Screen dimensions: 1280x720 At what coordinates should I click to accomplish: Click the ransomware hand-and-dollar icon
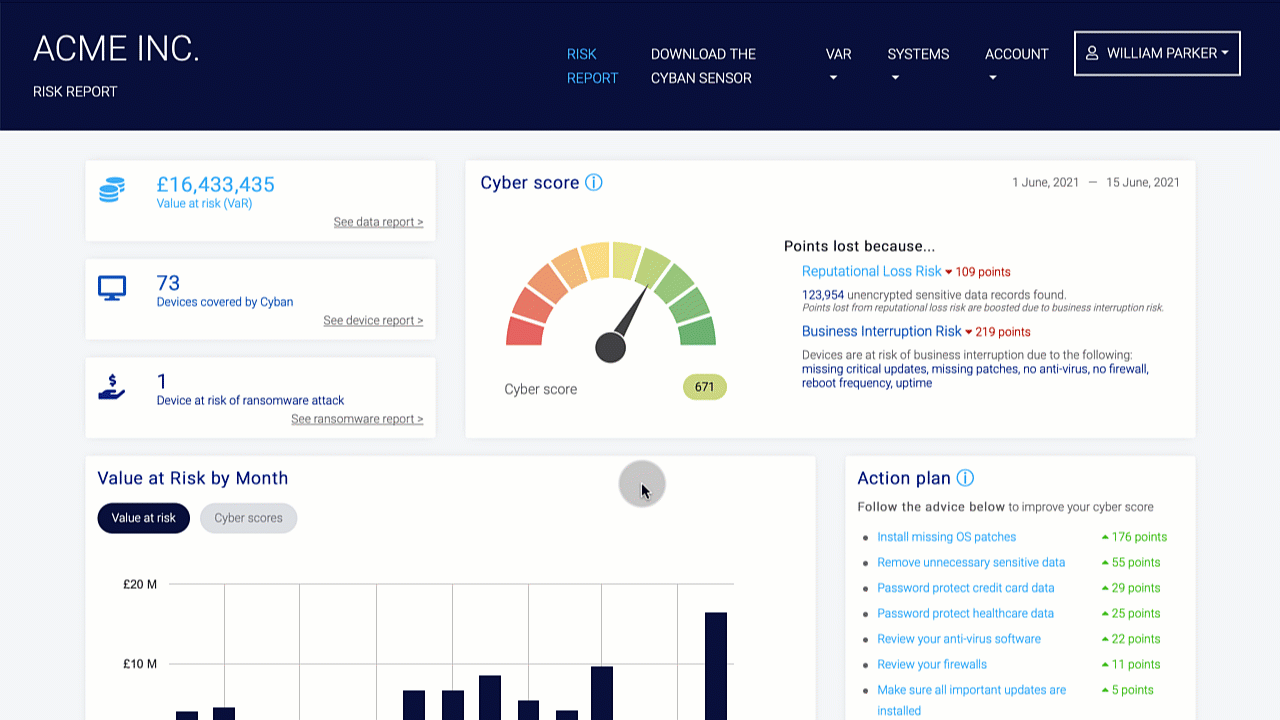(x=112, y=387)
